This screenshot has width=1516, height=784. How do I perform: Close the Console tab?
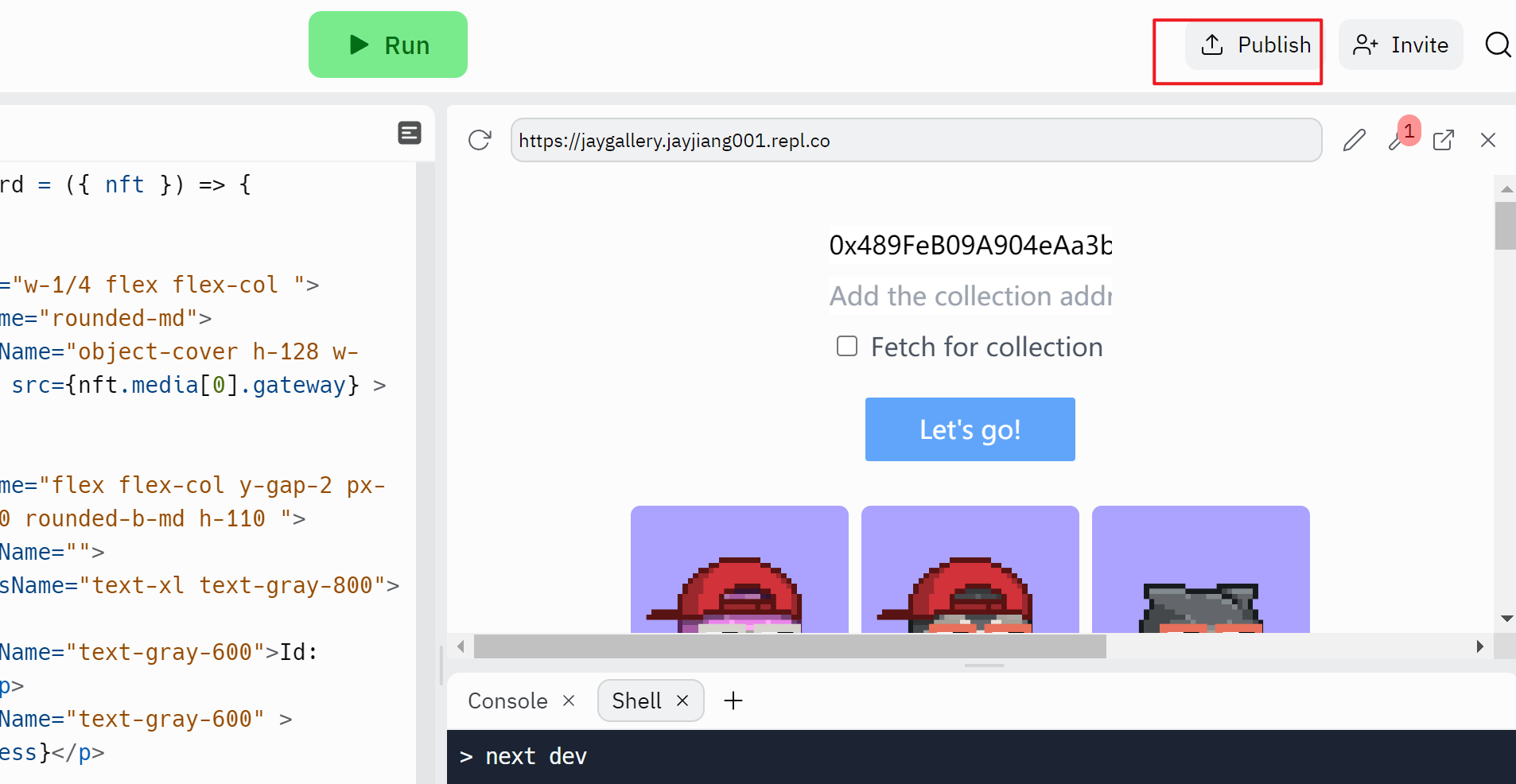pos(569,701)
